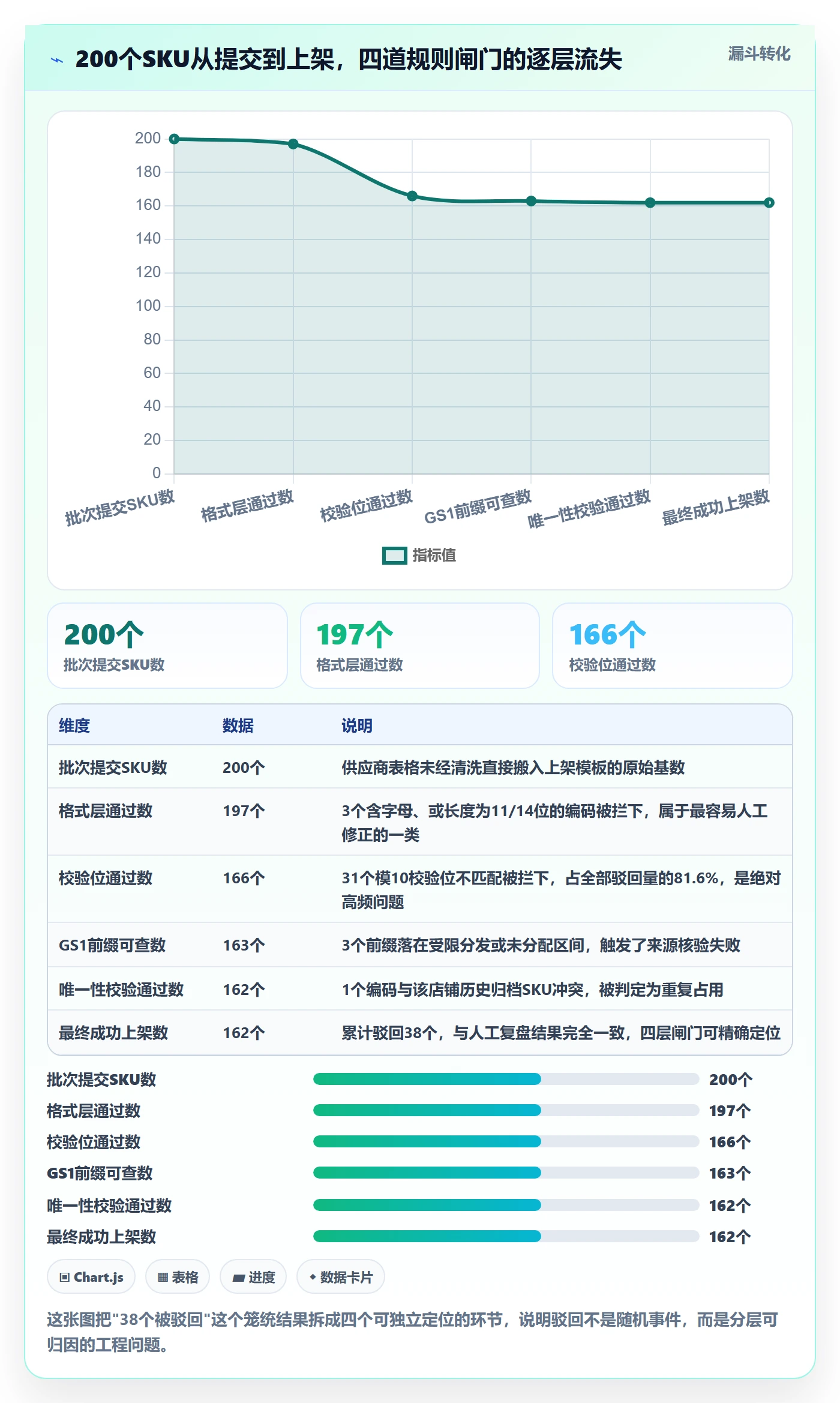The height and width of the screenshot is (1403, 840).
Task: Click the main title beginning 200个SKU从提交到上架
Action: click(349, 60)
